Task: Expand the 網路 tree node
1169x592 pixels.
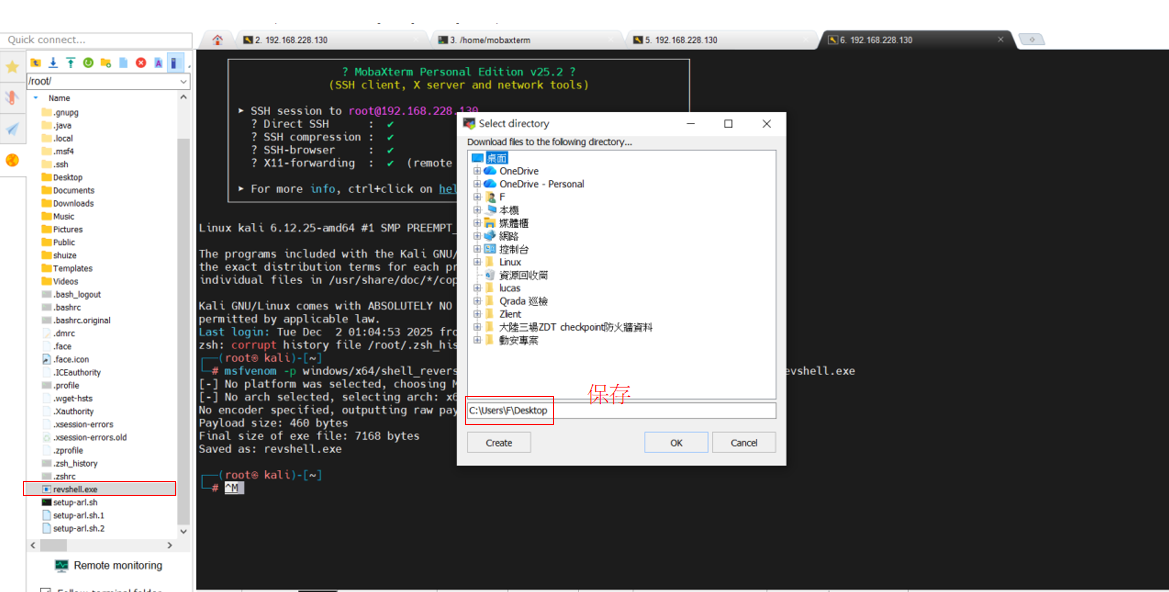Action: click(x=477, y=236)
